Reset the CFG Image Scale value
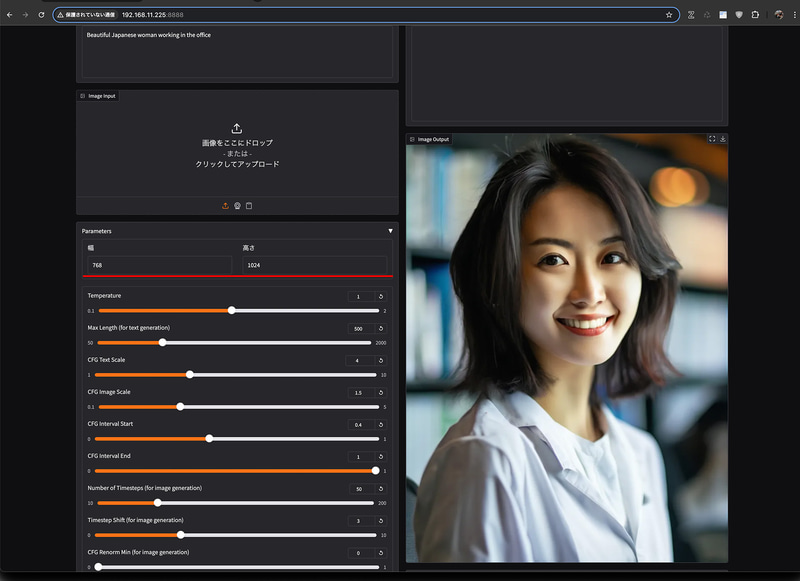The width and height of the screenshot is (800, 581). (x=381, y=393)
